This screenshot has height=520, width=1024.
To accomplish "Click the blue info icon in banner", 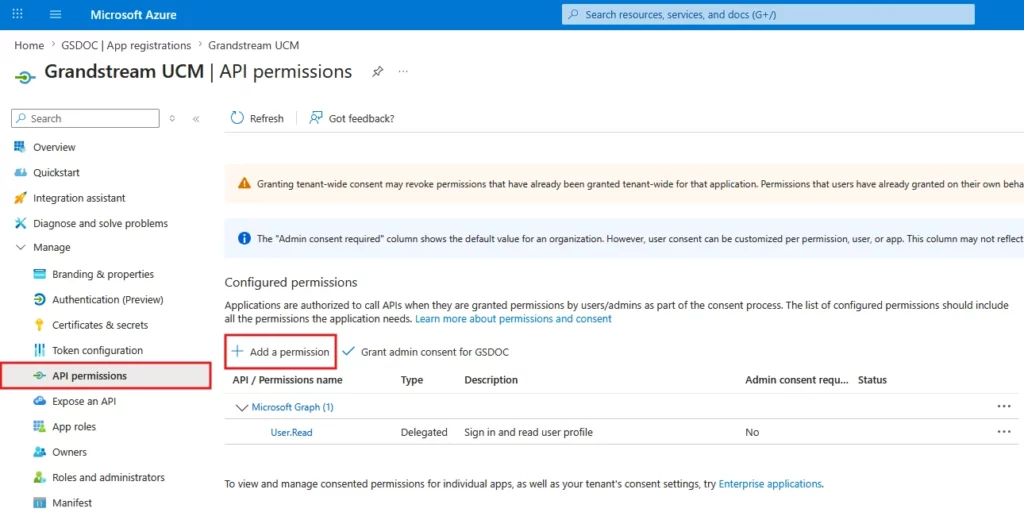I will pos(244,238).
